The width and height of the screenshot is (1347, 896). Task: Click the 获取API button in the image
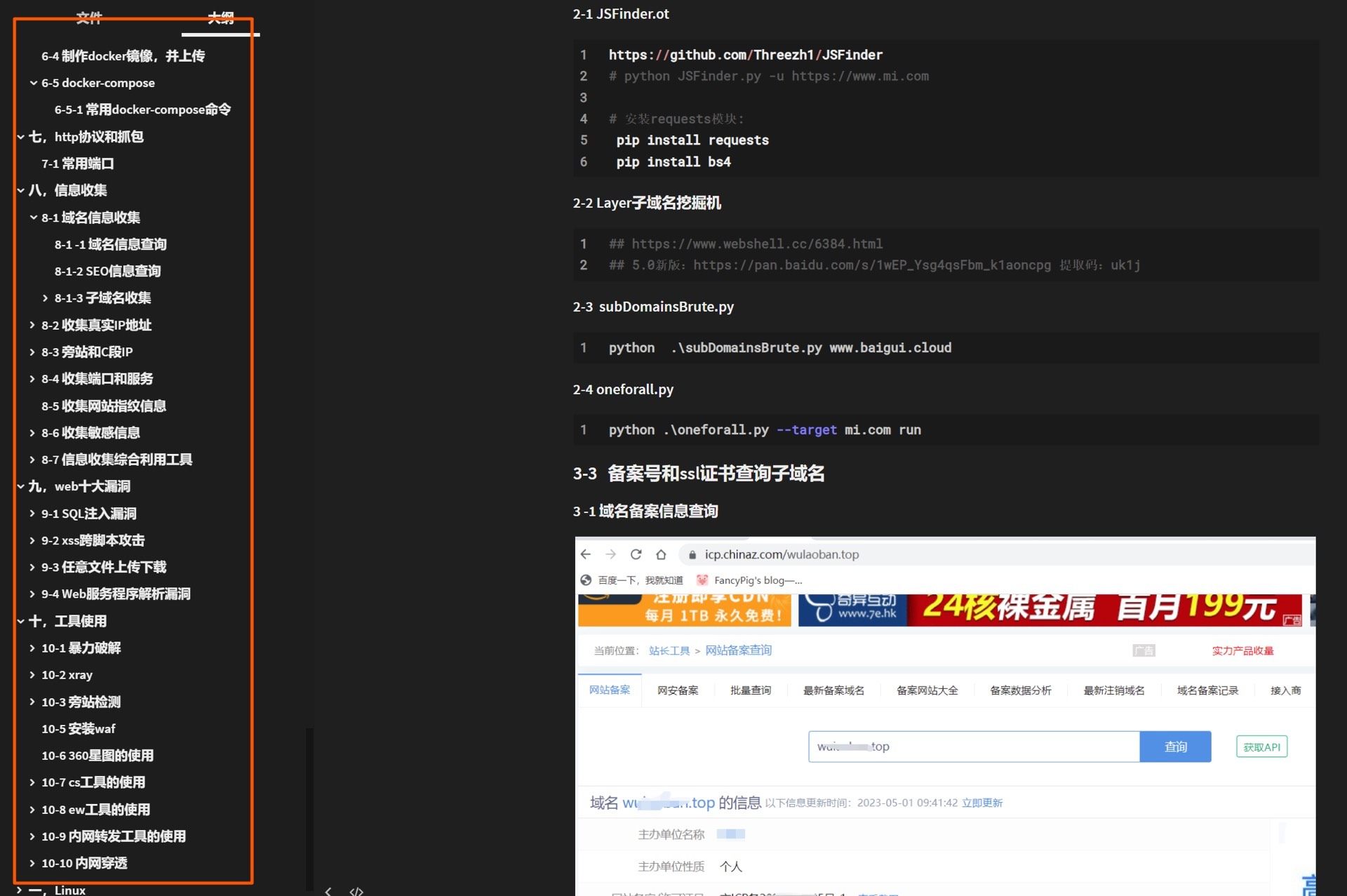click(x=1261, y=747)
